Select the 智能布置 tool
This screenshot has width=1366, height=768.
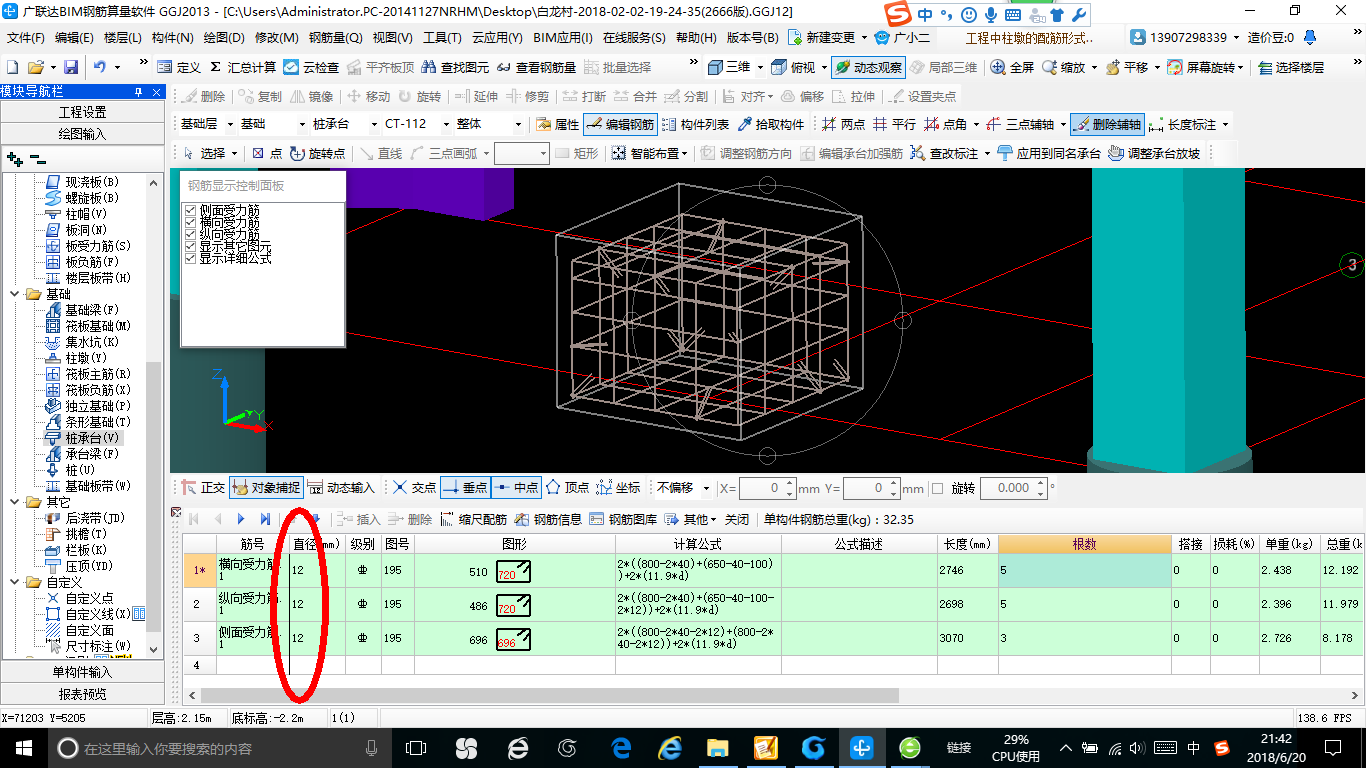coord(650,153)
